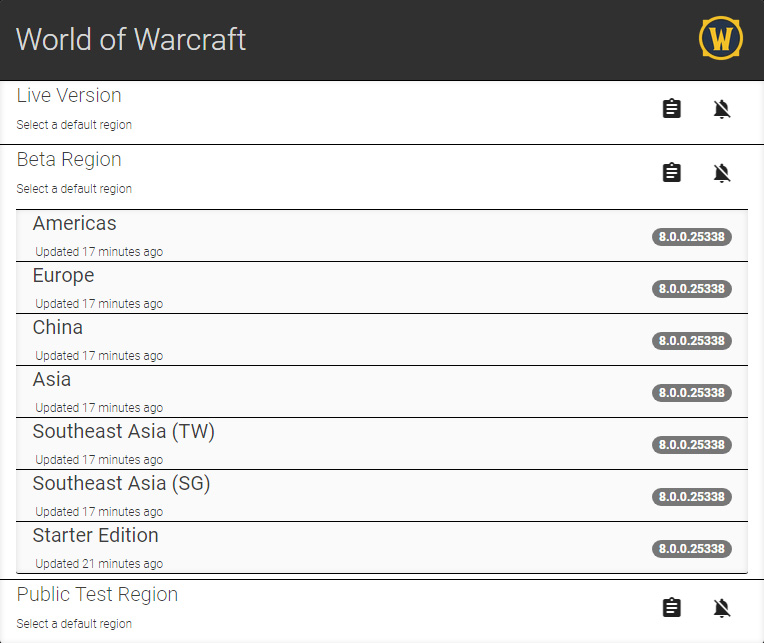The image size is (764, 643).
Task: Toggle notifications bell for Beta Region
Action: (722, 173)
